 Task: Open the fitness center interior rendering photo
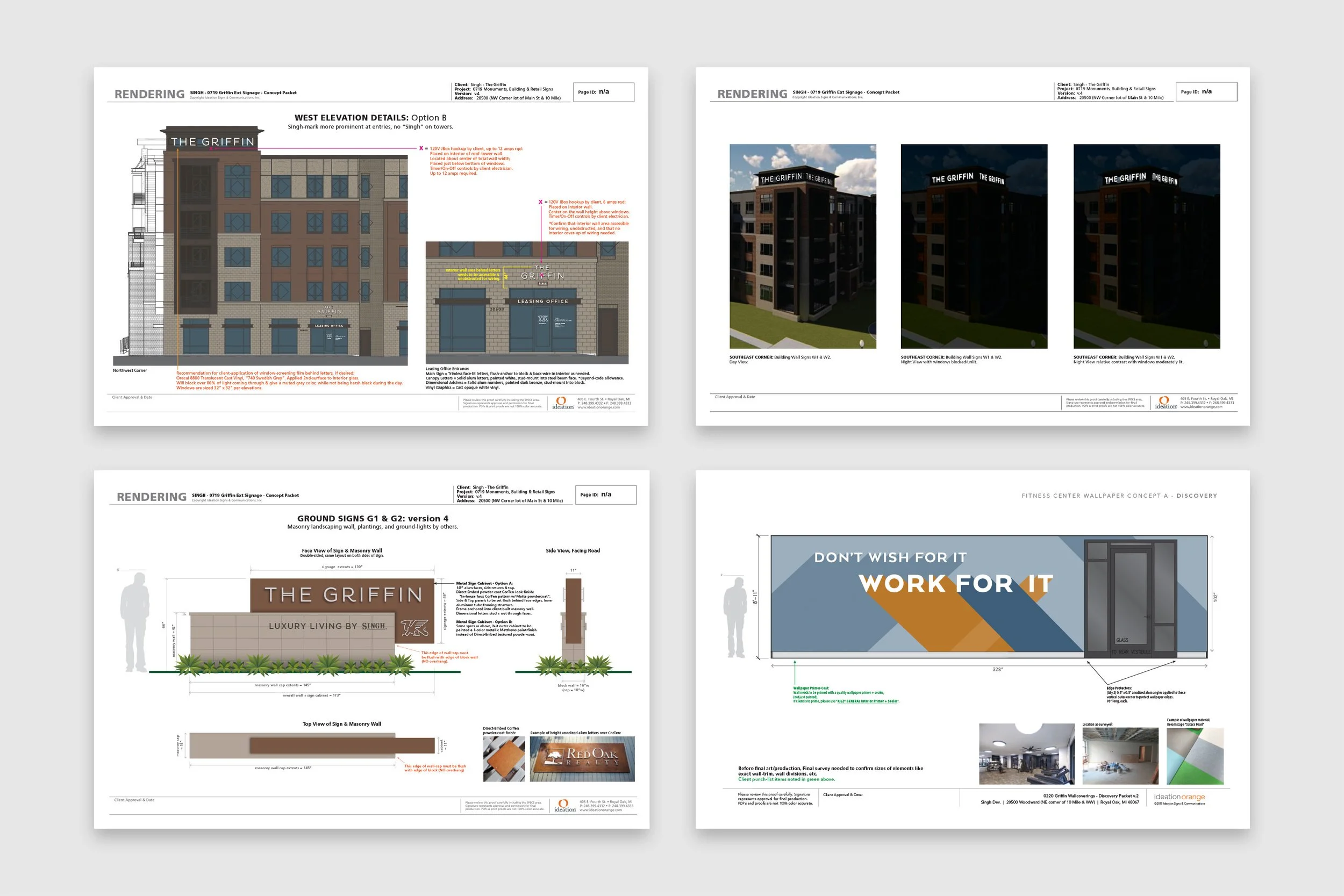point(1026,754)
